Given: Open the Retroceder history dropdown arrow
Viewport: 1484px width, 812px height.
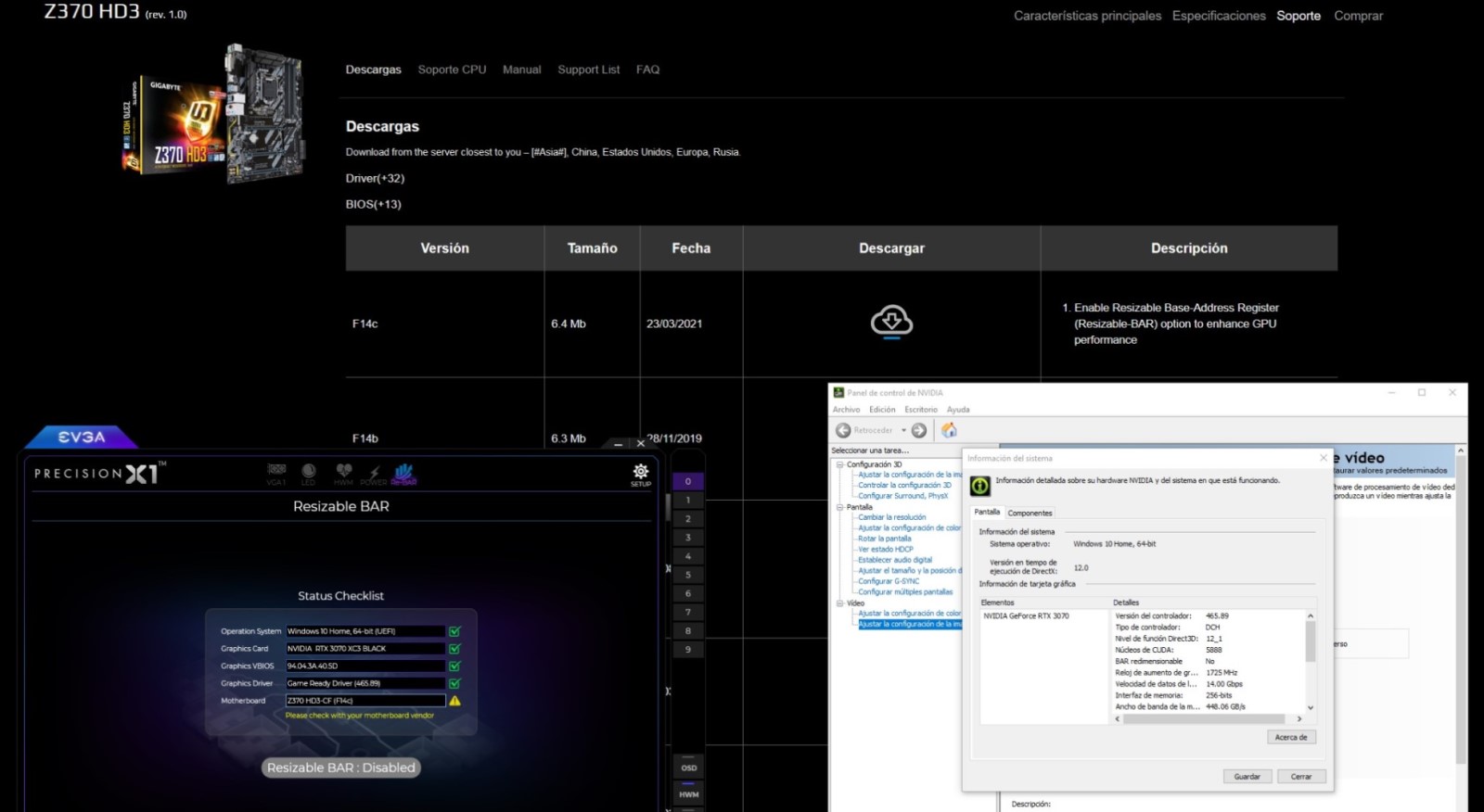Looking at the screenshot, I should click(x=903, y=430).
